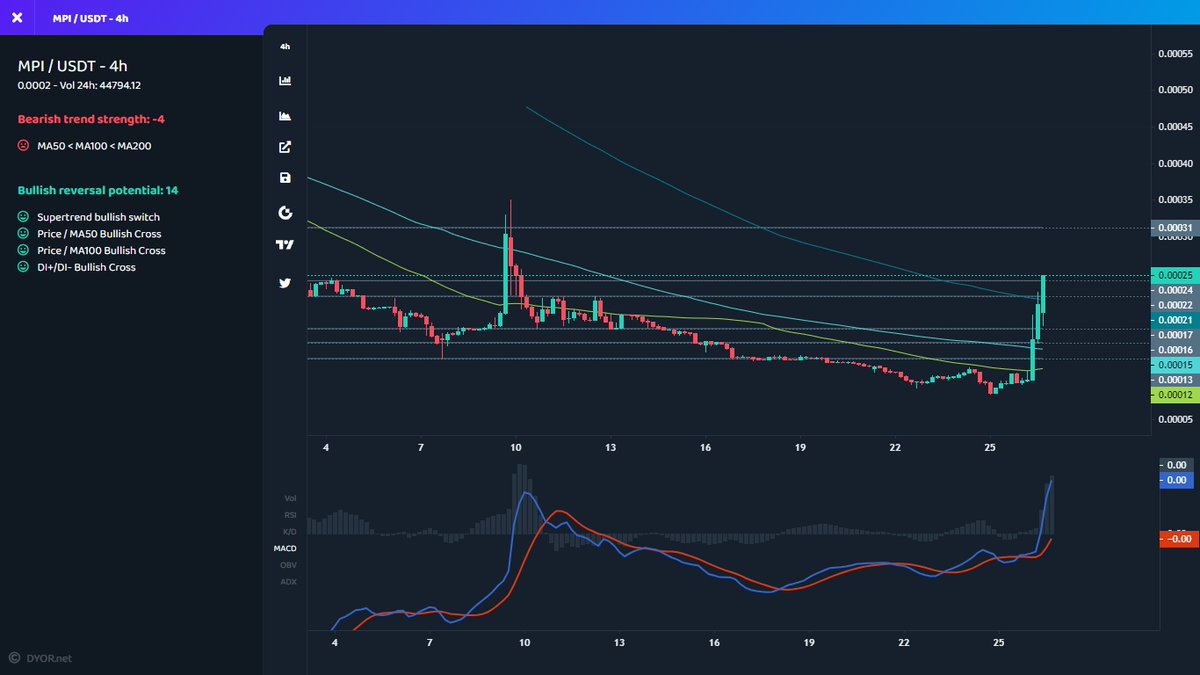Share chart on Twitter icon
The width and height of the screenshot is (1200, 675).
point(285,283)
